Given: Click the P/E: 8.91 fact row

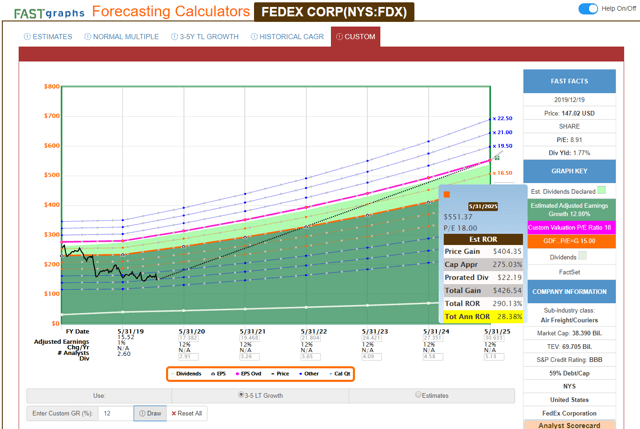Looking at the screenshot, I should click(x=569, y=140).
